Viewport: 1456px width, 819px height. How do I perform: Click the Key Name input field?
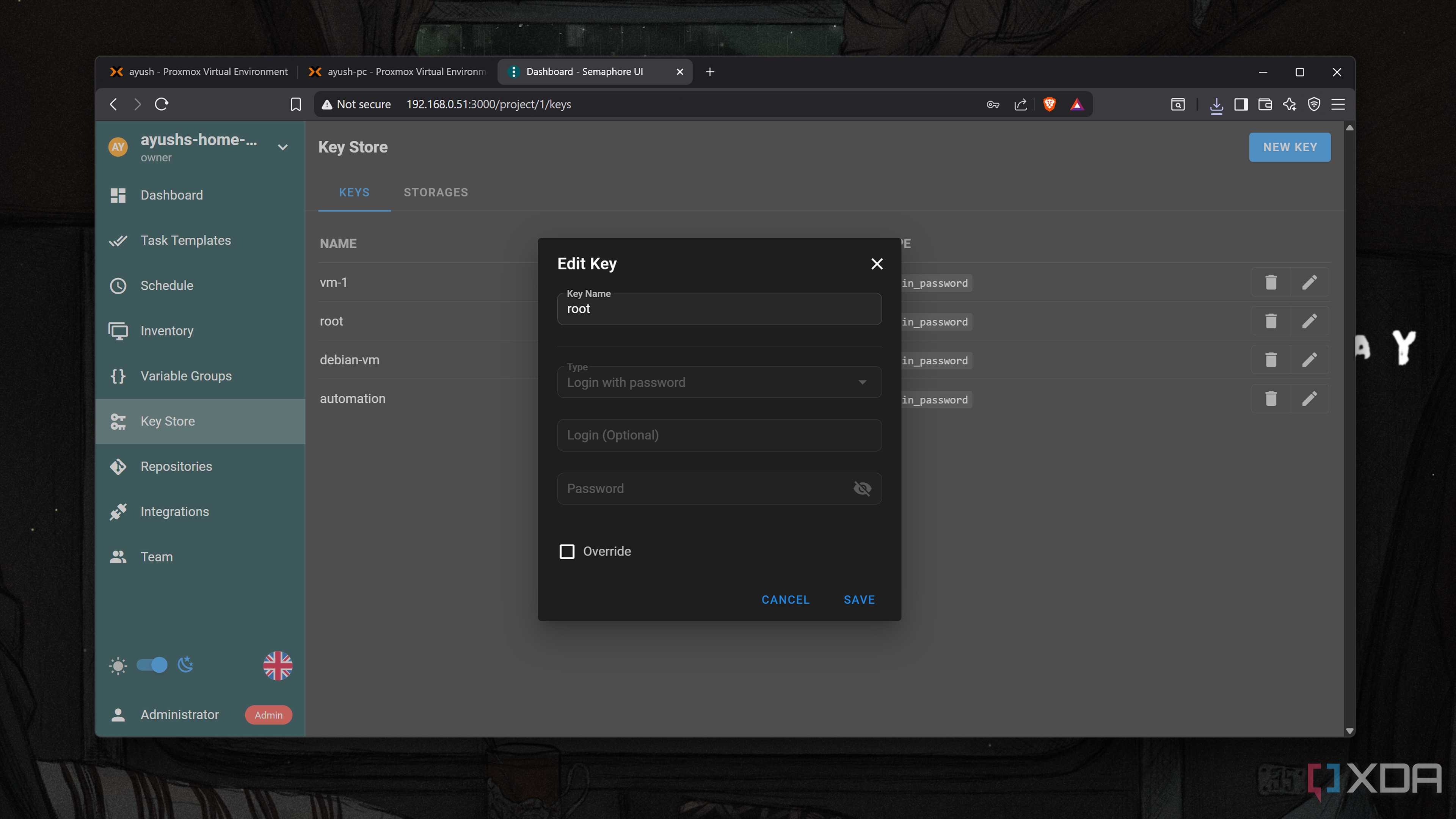[x=719, y=309]
